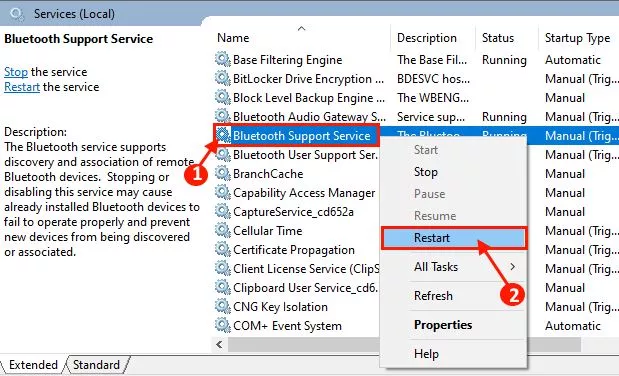Click the Bluetooth User Support Service gear icon
Image resolution: width=619 pixels, height=376 pixels.
click(223, 154)
